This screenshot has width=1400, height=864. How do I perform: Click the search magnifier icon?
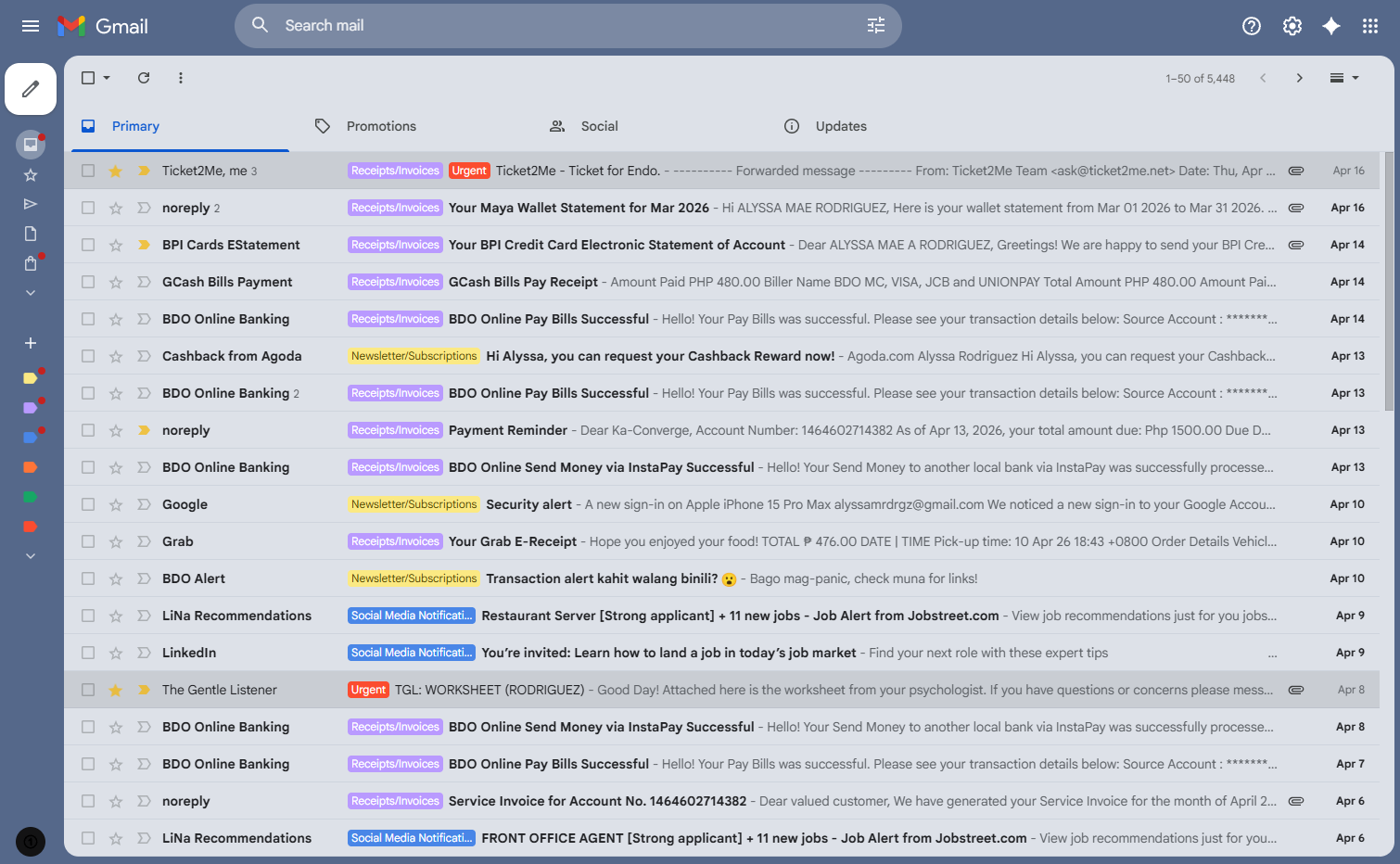point(261,25)
